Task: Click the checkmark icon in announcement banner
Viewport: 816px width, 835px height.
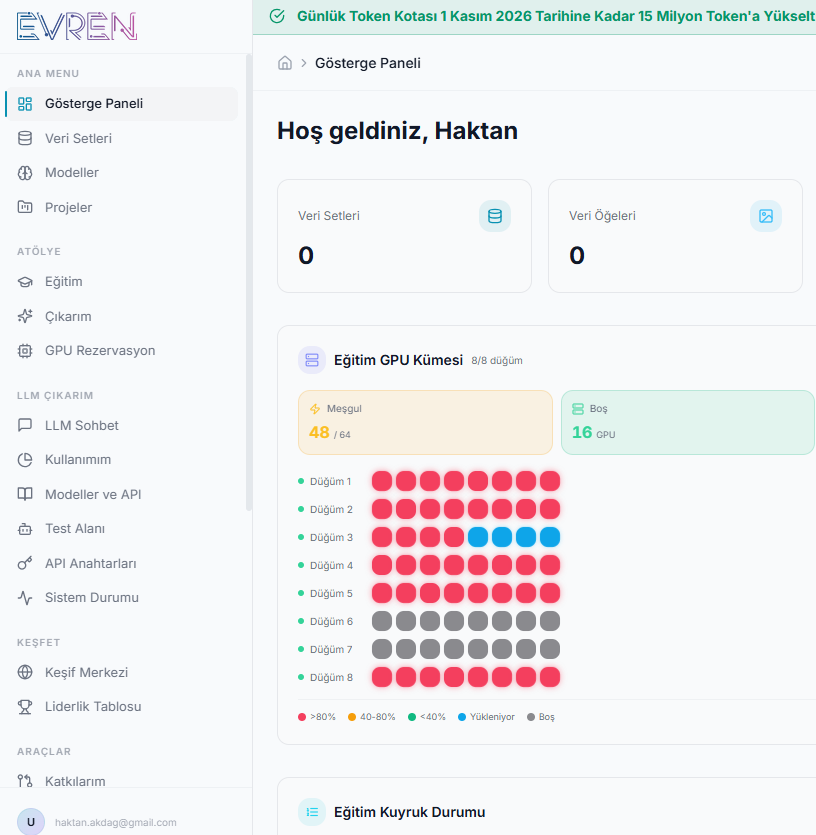Action: pos(277,16)
